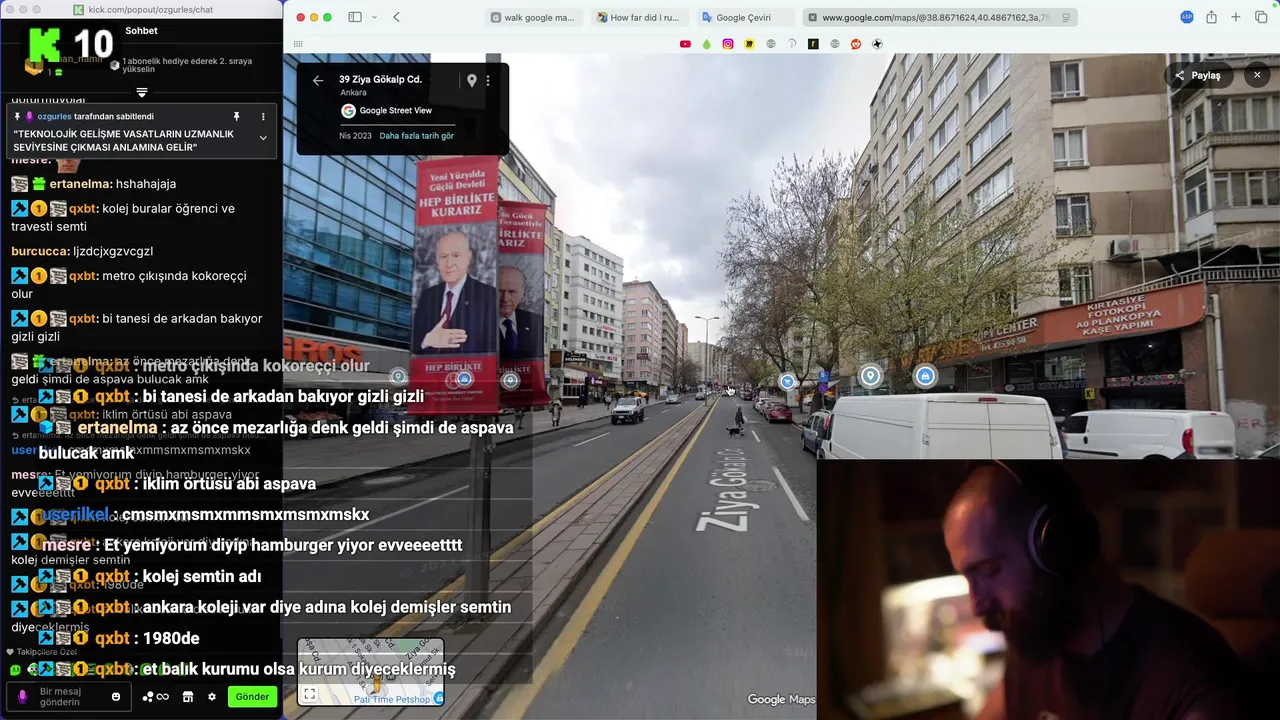Switch to 'How far did I ru...' tab
The image size is (1280, 720).
point(637,17)
